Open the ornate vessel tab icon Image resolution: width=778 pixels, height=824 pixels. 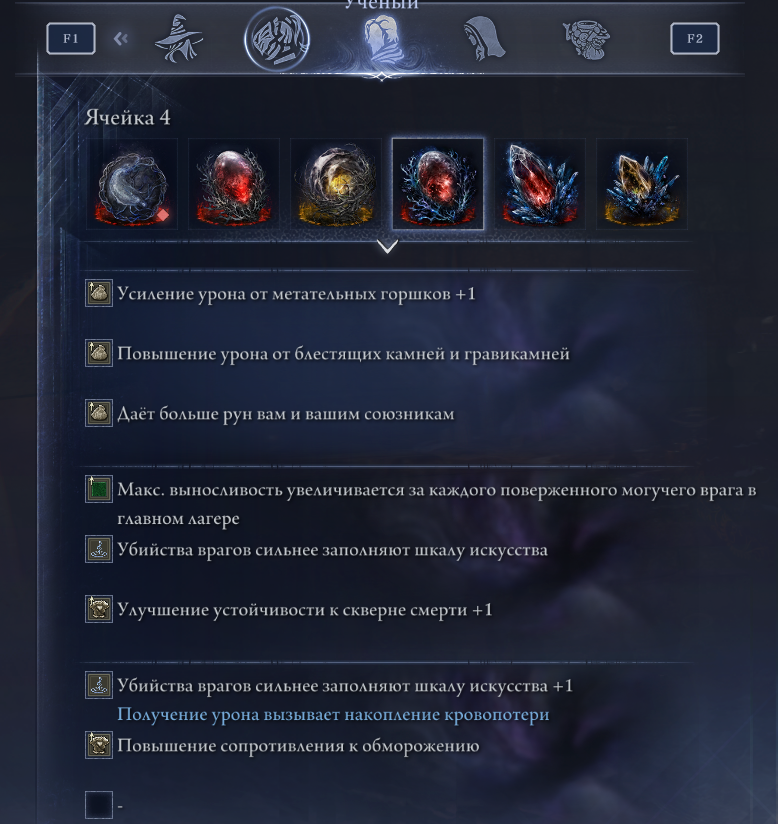click(586, 38)
